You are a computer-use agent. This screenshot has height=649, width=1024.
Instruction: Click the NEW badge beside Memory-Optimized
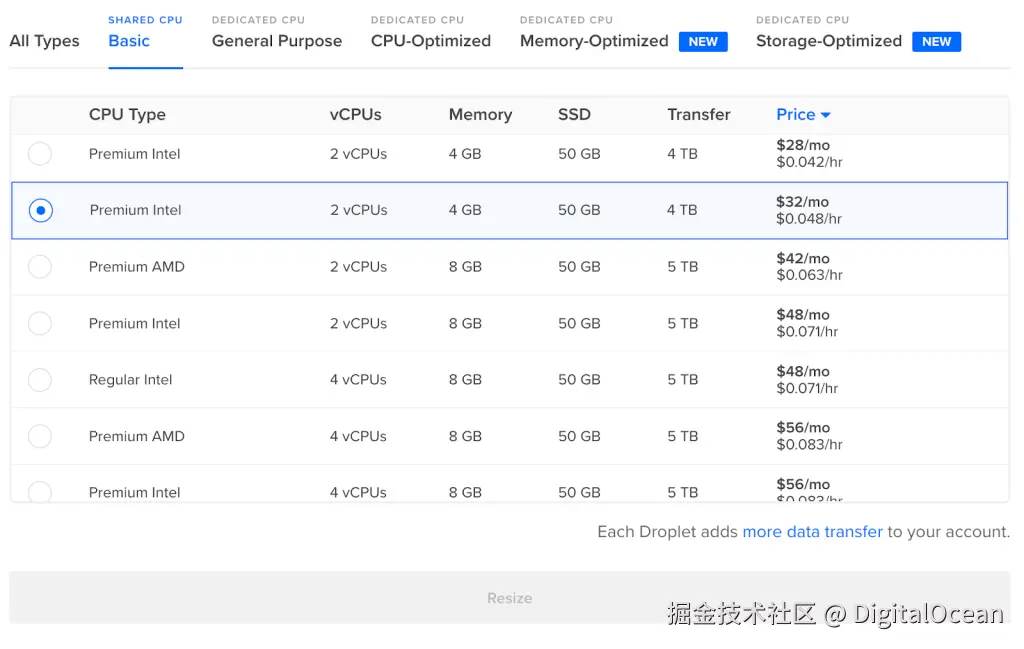703,42
